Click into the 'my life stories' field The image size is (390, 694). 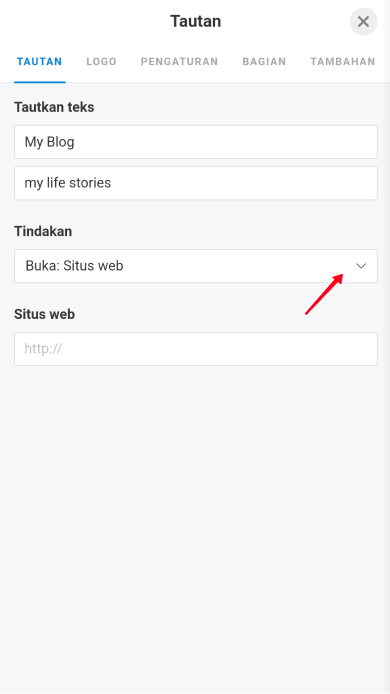196,183
